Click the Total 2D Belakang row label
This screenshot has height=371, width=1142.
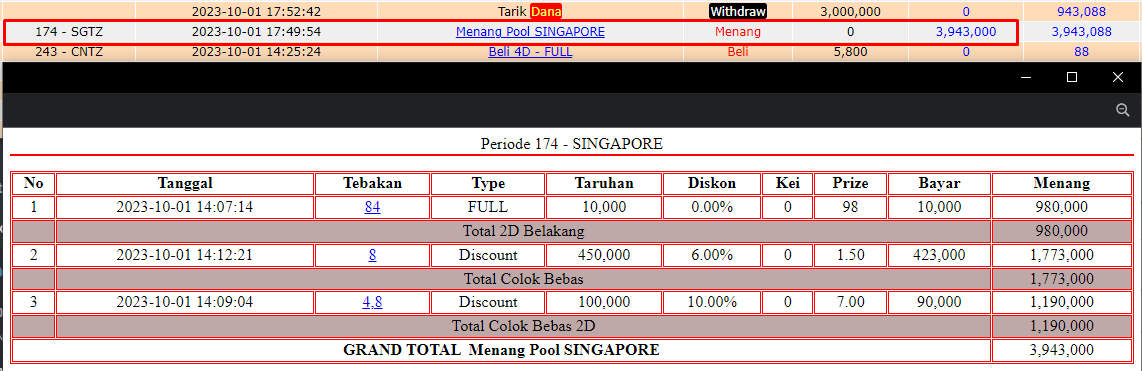click(x=524, y=231)
